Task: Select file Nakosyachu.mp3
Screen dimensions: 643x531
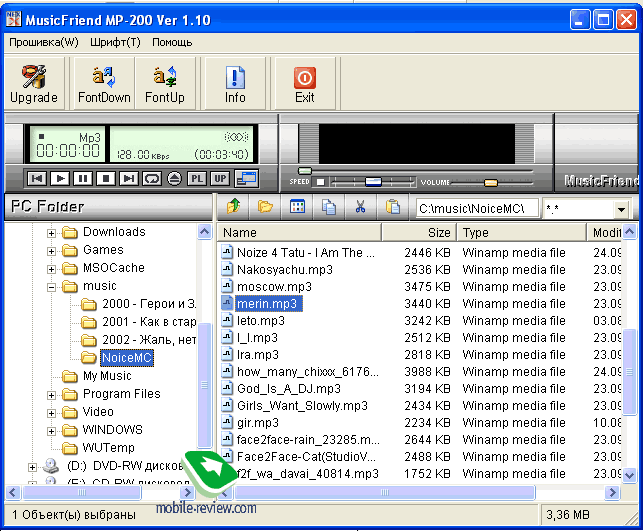Action: pos(285,269)
